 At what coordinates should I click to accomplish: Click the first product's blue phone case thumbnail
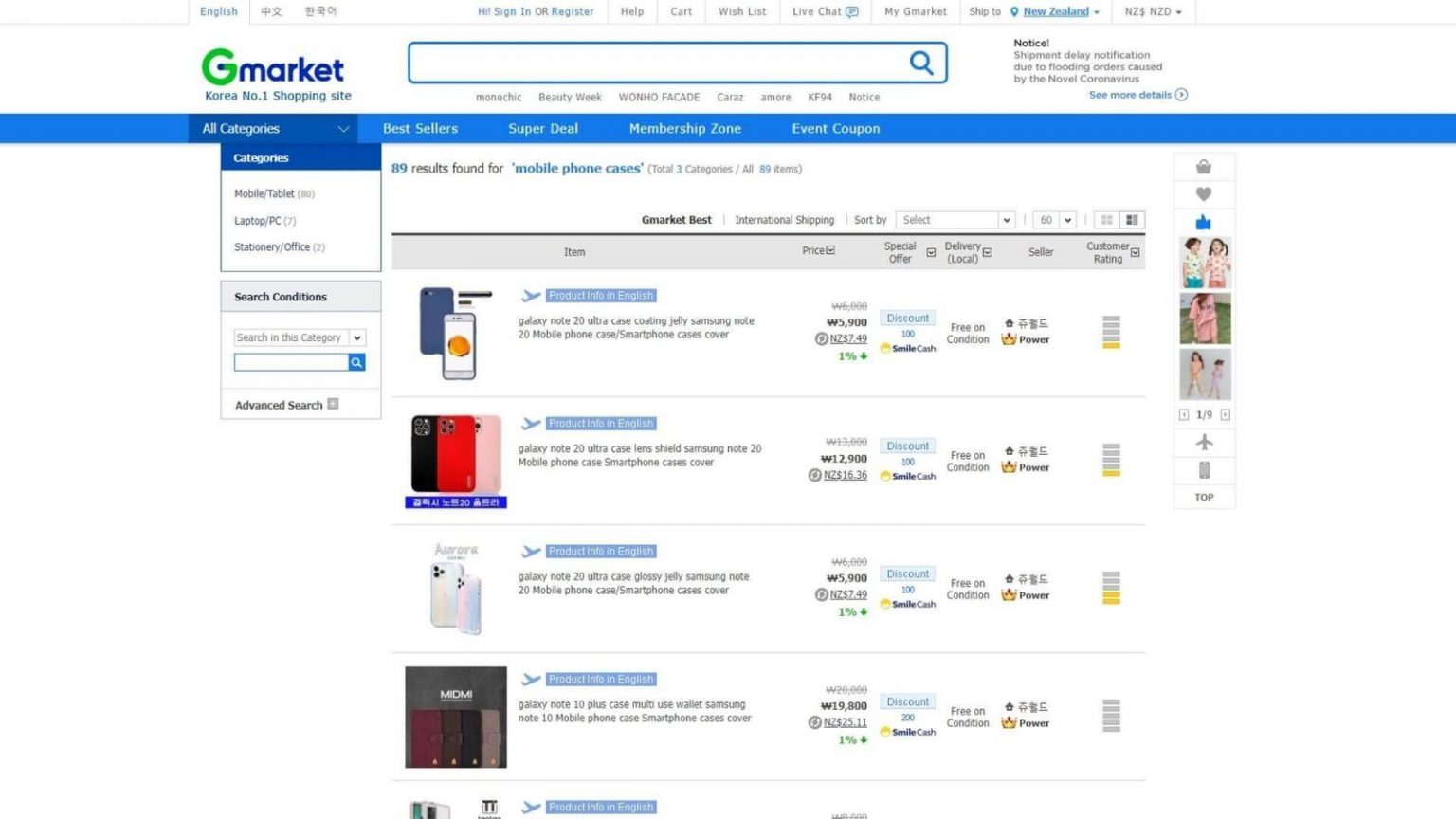click(455, 333)
